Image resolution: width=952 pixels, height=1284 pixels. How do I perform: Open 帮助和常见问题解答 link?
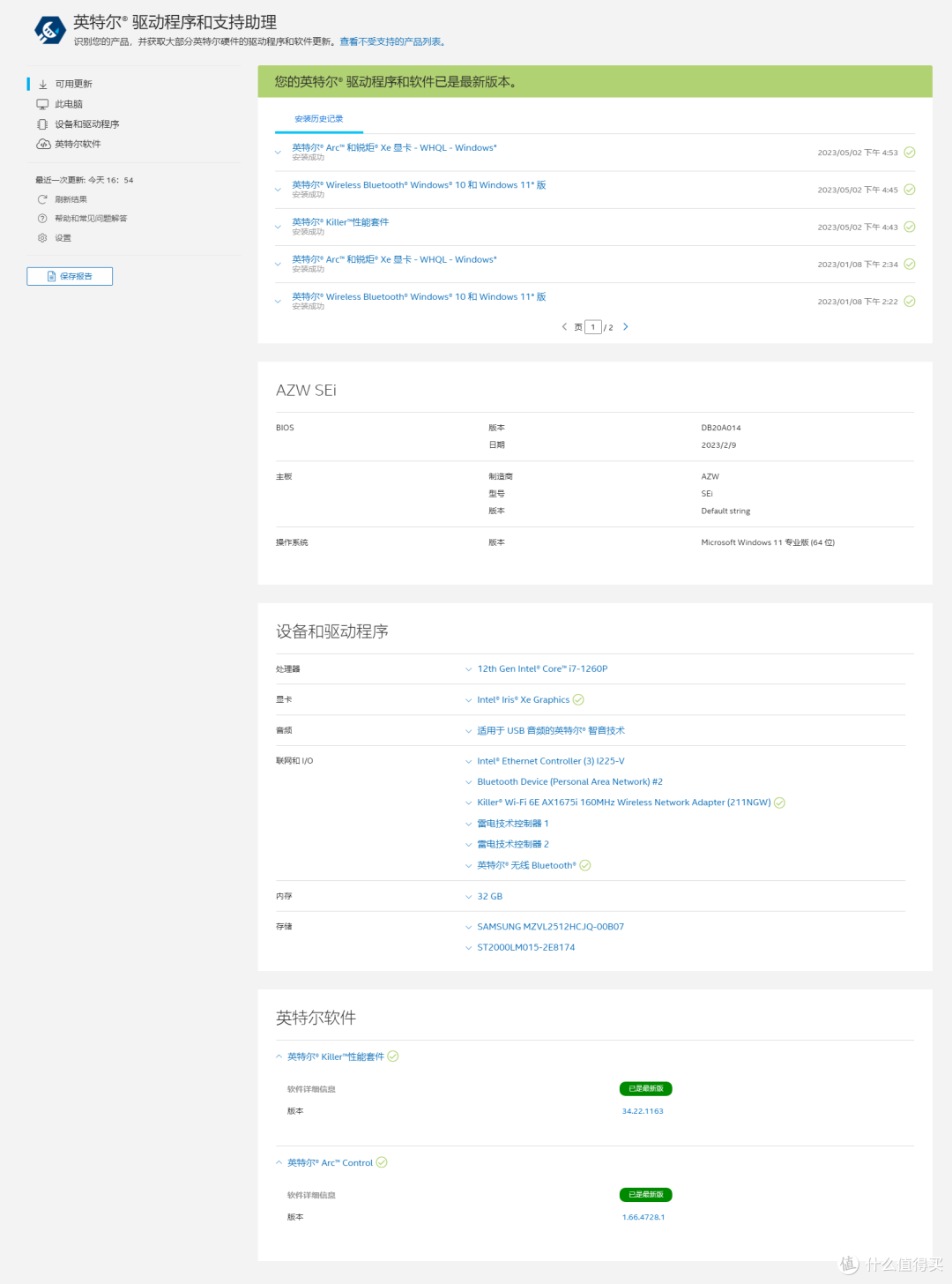click(x=91, y=218)
